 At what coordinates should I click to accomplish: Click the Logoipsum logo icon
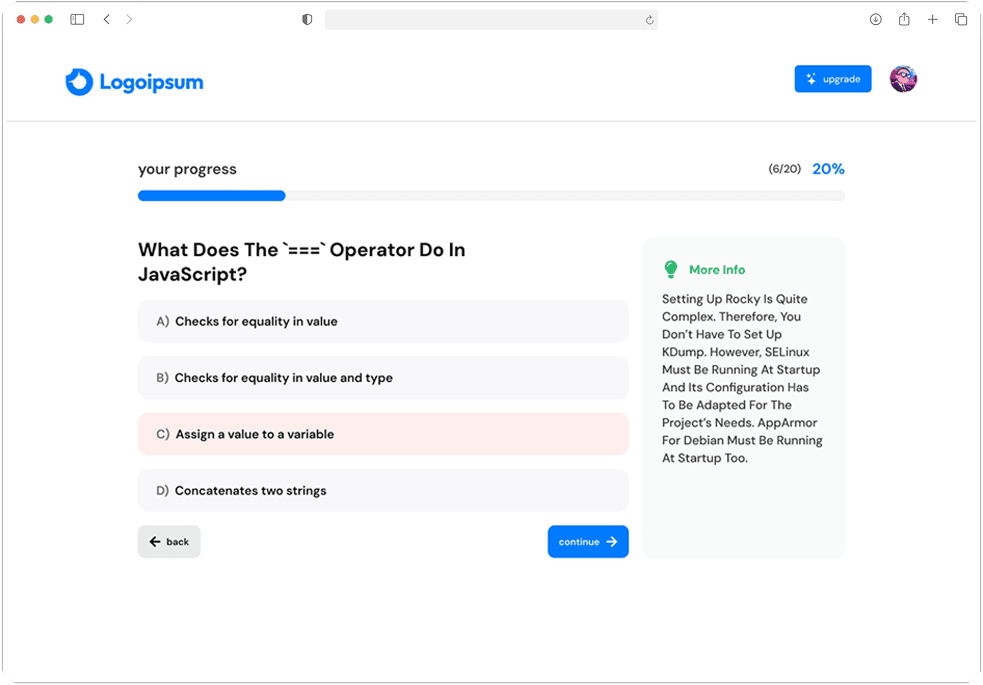pyautogui.click(x=79, y=82)
